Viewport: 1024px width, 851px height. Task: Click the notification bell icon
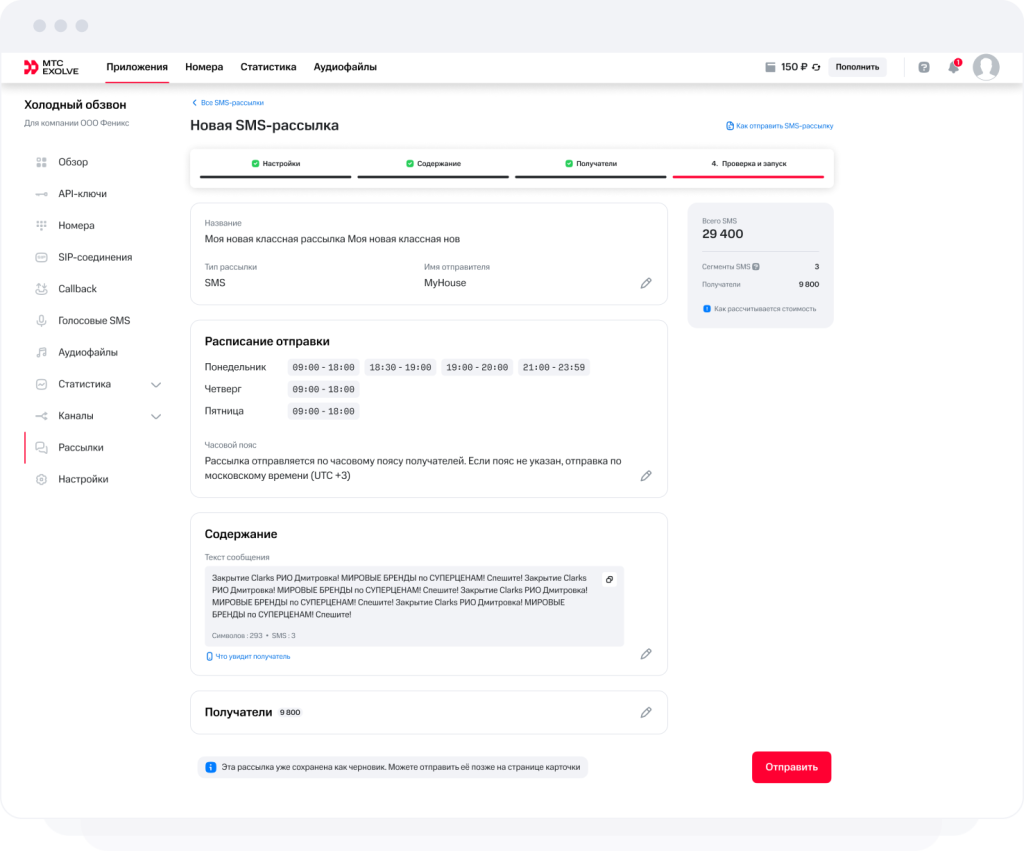[954, 67]
